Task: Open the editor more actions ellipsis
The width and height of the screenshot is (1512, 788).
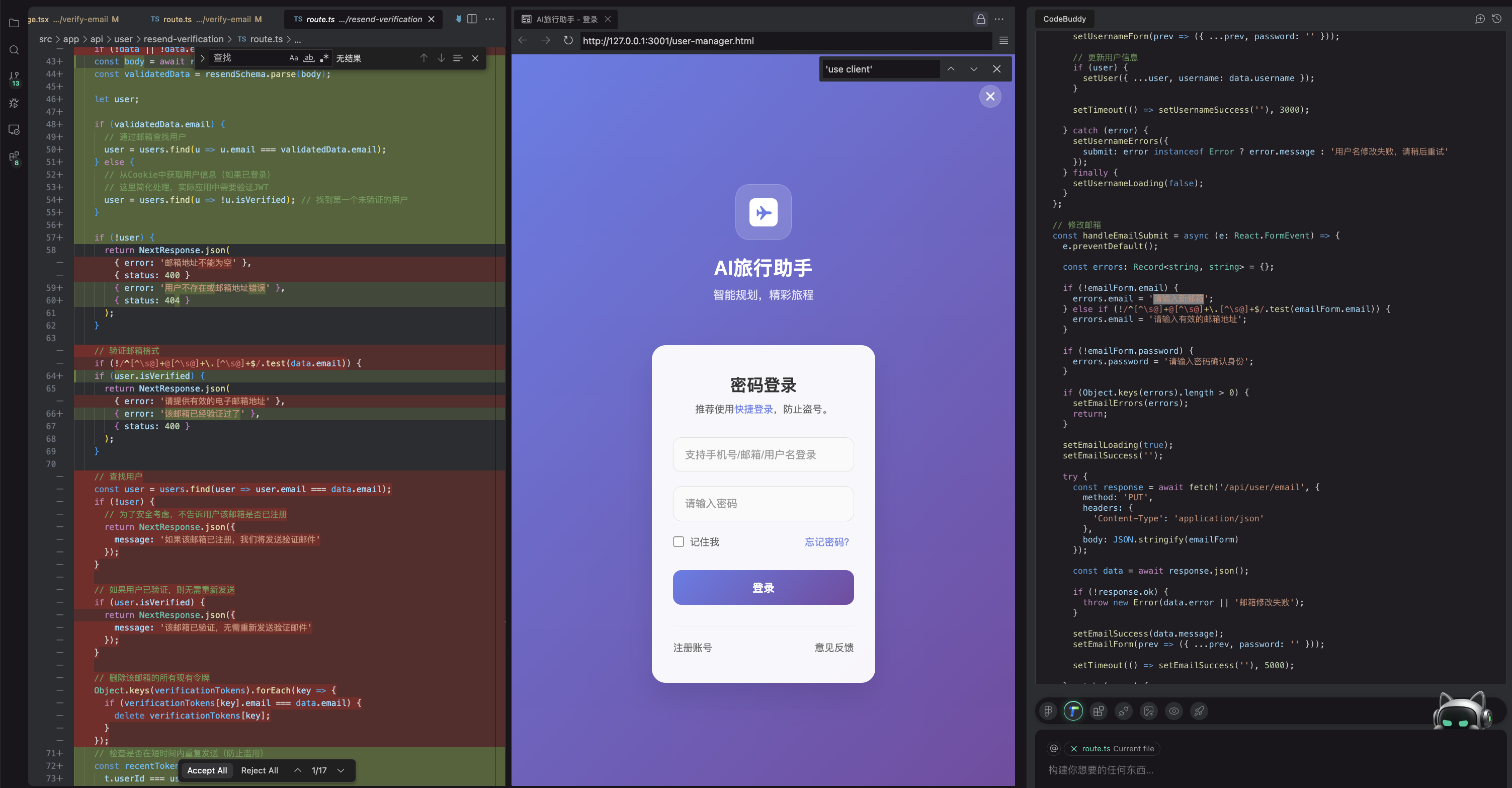Action: click(489, 19)
